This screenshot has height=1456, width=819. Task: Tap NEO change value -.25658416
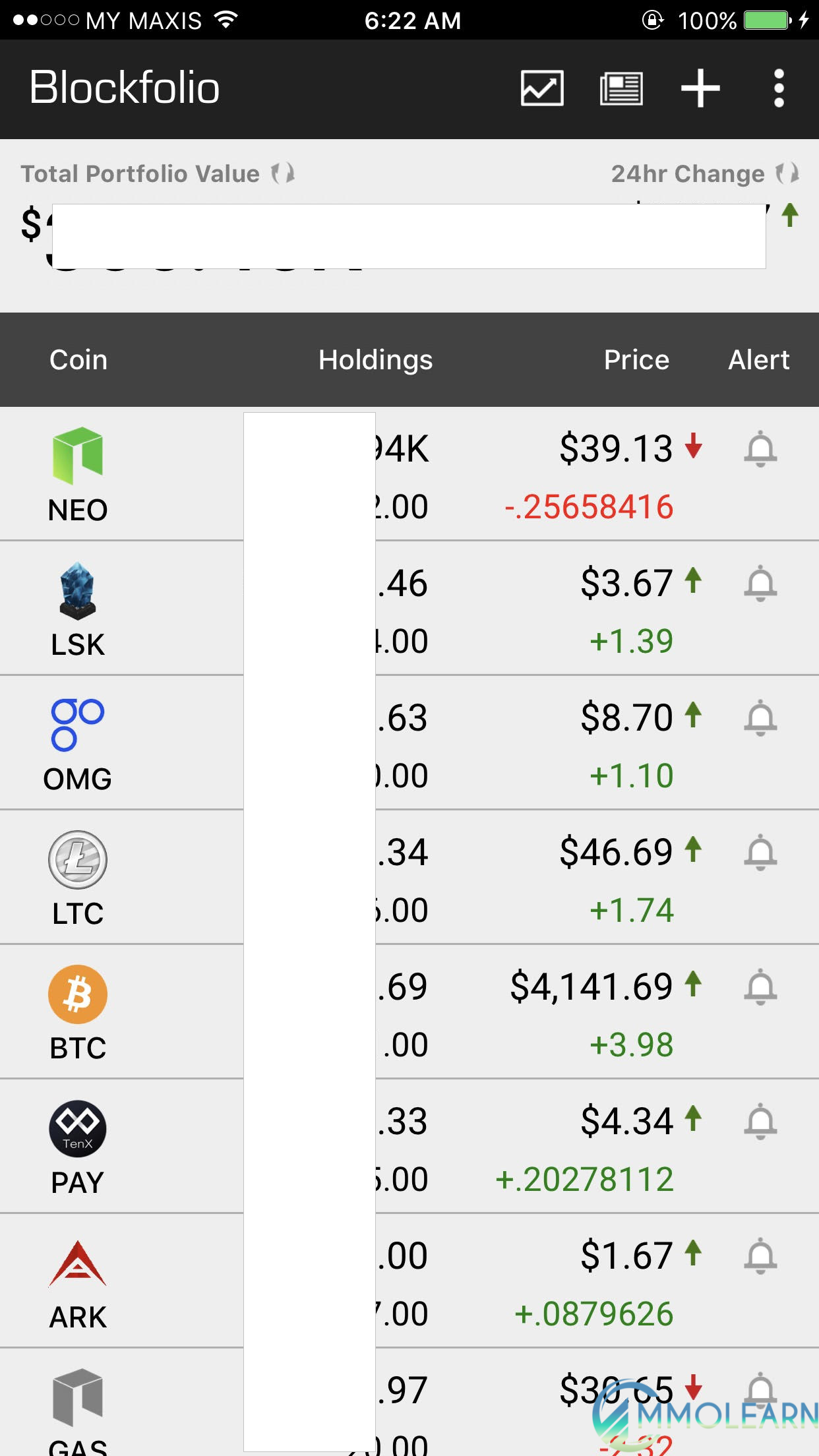click(589, 507)
